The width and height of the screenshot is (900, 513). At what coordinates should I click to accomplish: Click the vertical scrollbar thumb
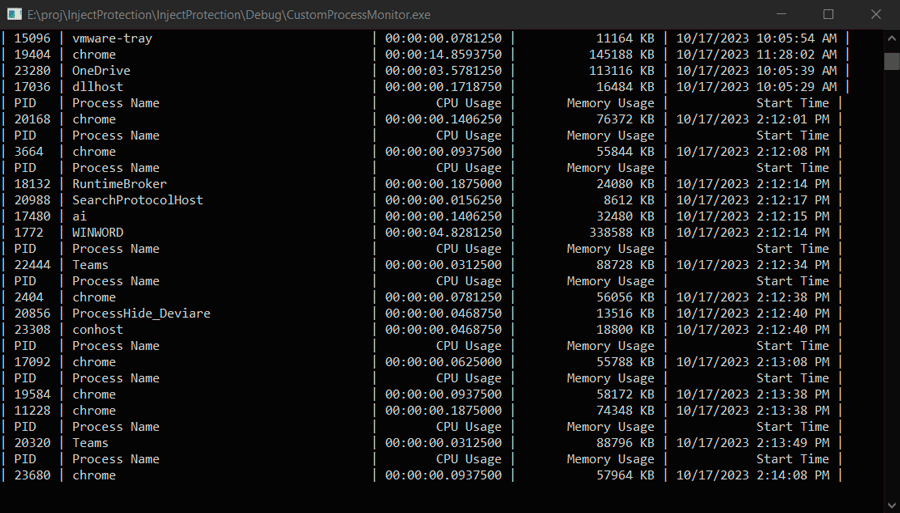tap(891, 61)
